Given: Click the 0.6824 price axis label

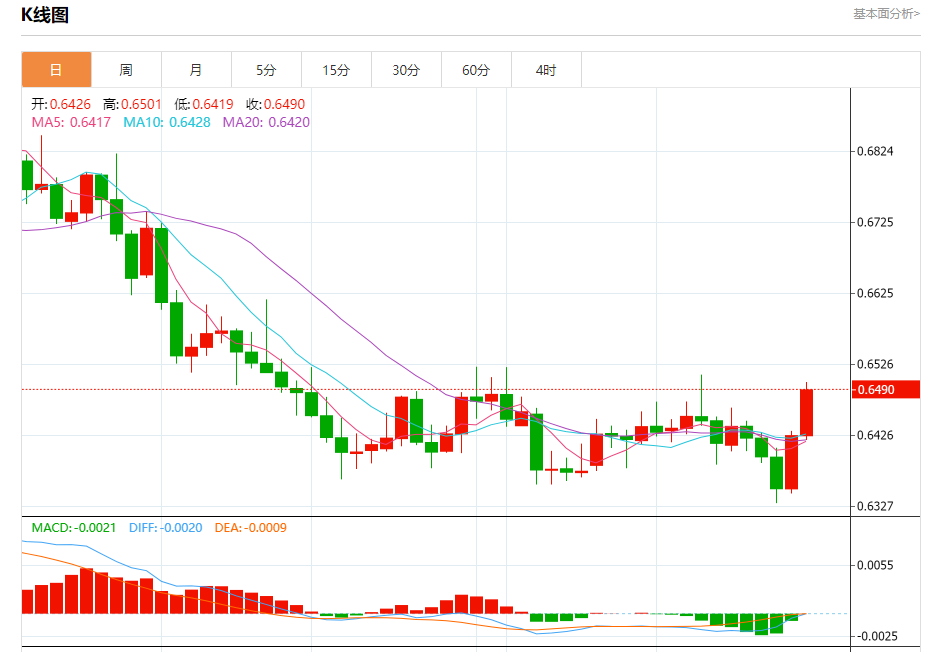Looking at the screenshot, I should [x=875, y=151].
